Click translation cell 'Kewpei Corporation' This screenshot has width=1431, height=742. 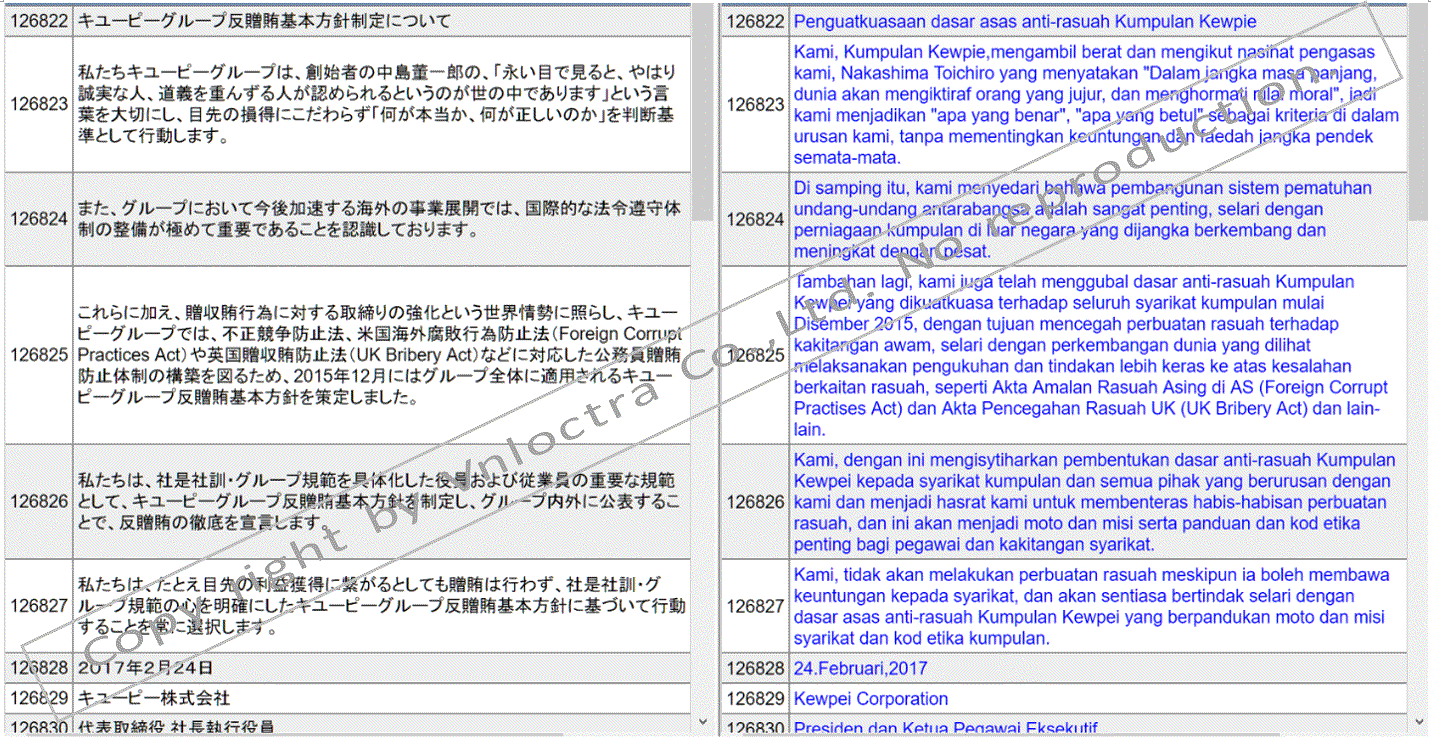point(871,698)
